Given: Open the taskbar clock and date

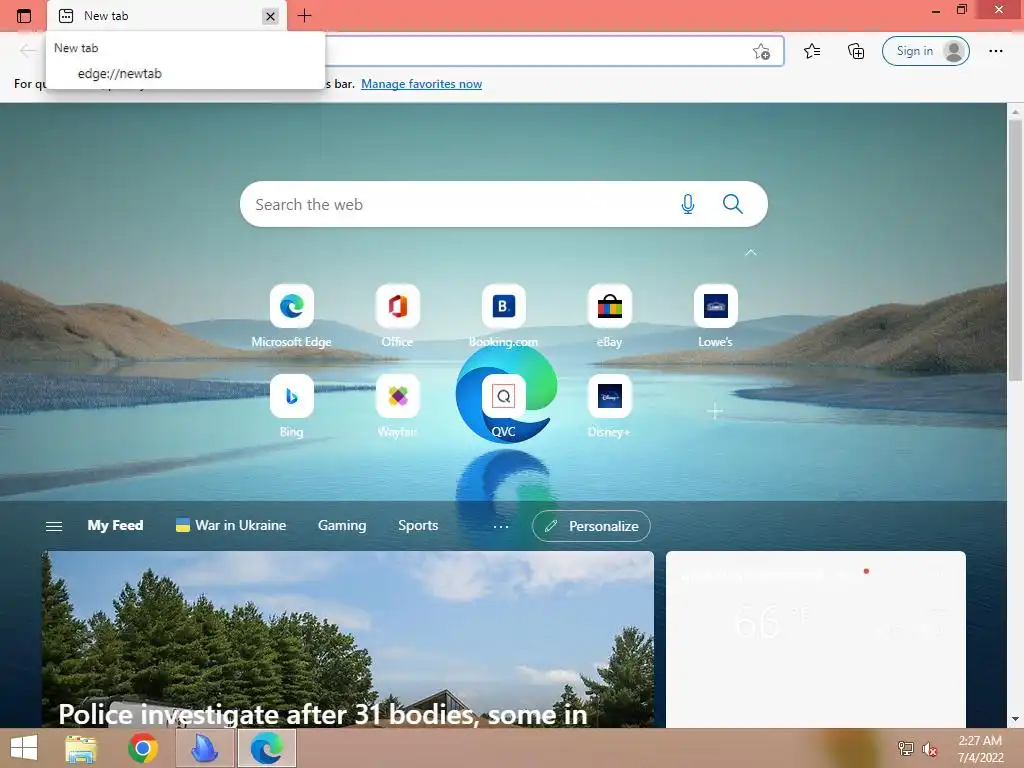Looking at the screenshot, I should [x=980, y=749].
